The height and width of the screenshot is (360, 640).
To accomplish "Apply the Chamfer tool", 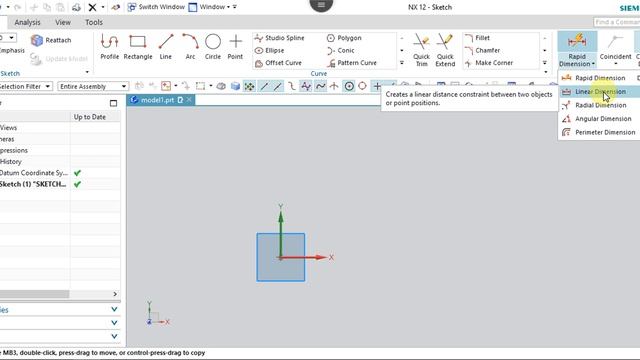I will (482, 51).
